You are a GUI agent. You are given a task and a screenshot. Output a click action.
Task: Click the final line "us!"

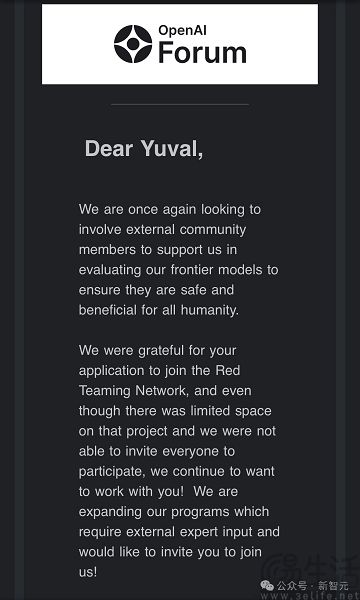pos(88,572)
